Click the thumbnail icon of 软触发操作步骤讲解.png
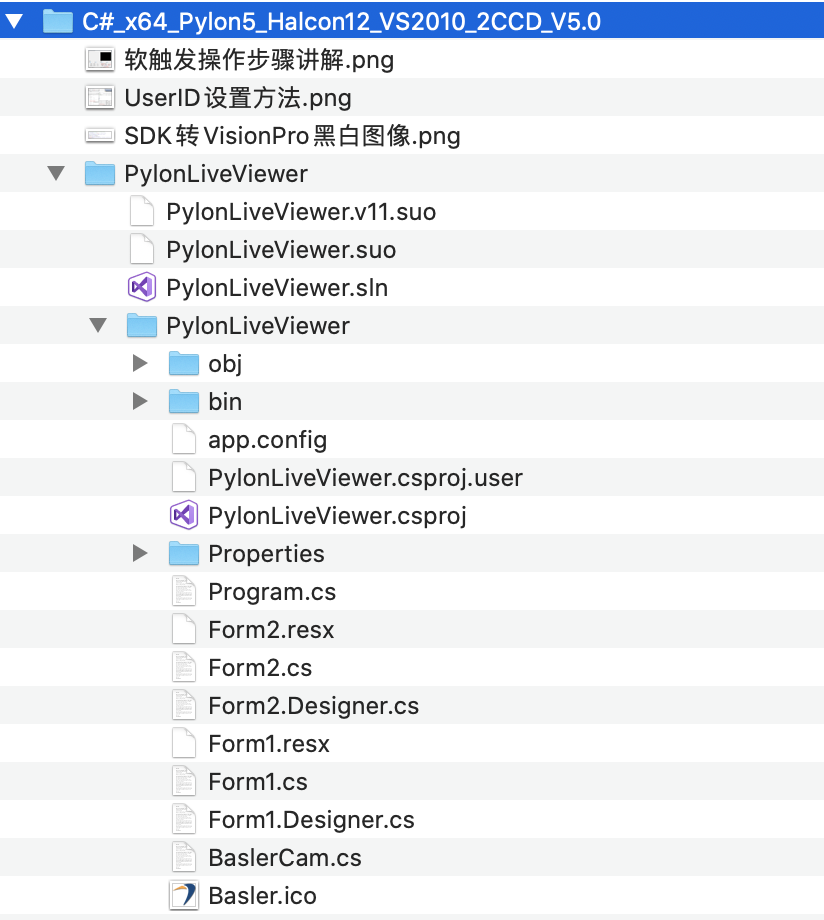Screen dimensions: 824x920 coord(100,59)
